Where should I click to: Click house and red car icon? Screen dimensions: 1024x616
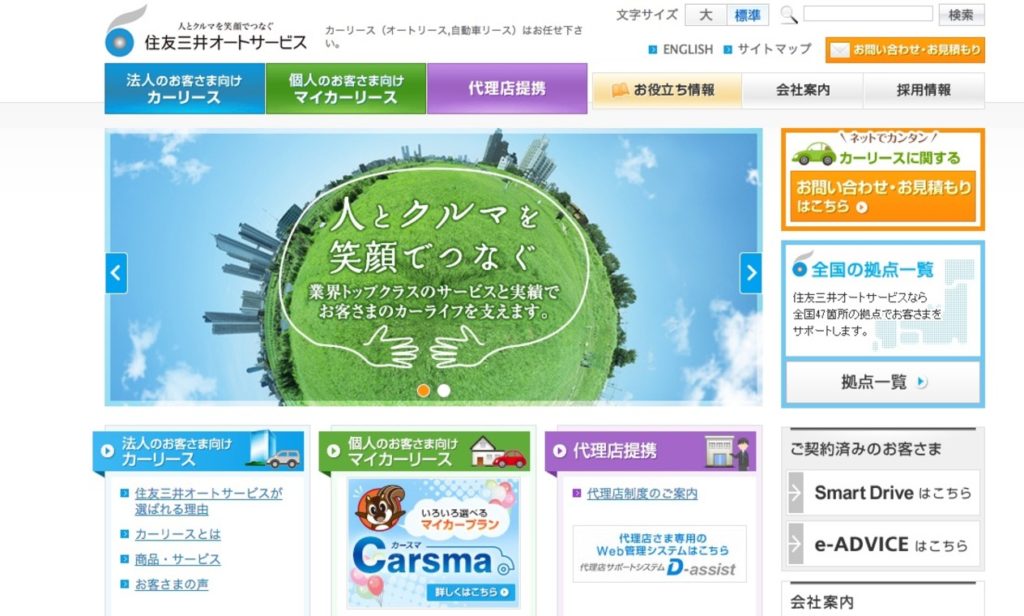(498, 451)
